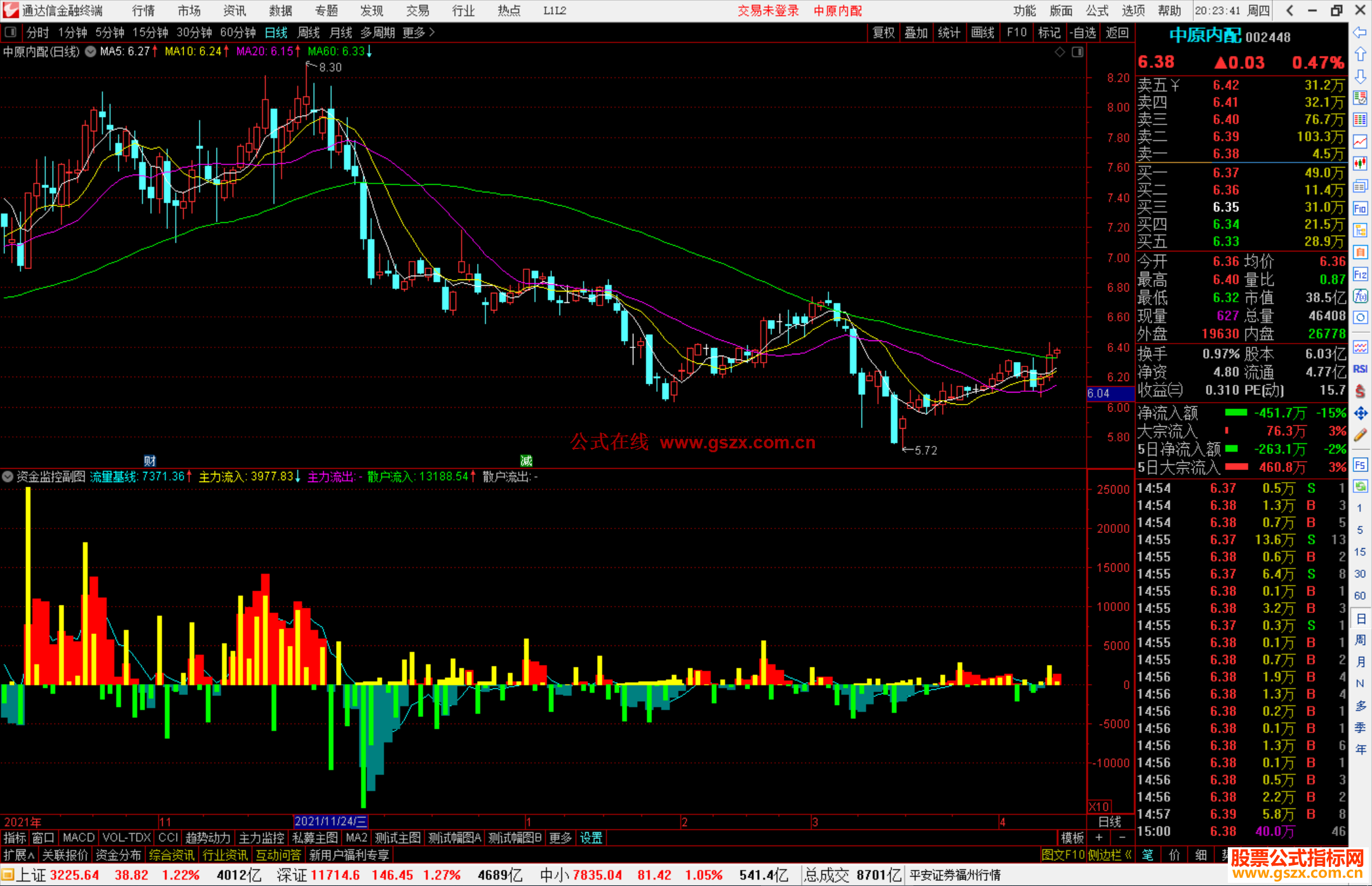Select the MACD indicator tab
The height and width of the screenshot is (886, 1372).
(79, 838)
